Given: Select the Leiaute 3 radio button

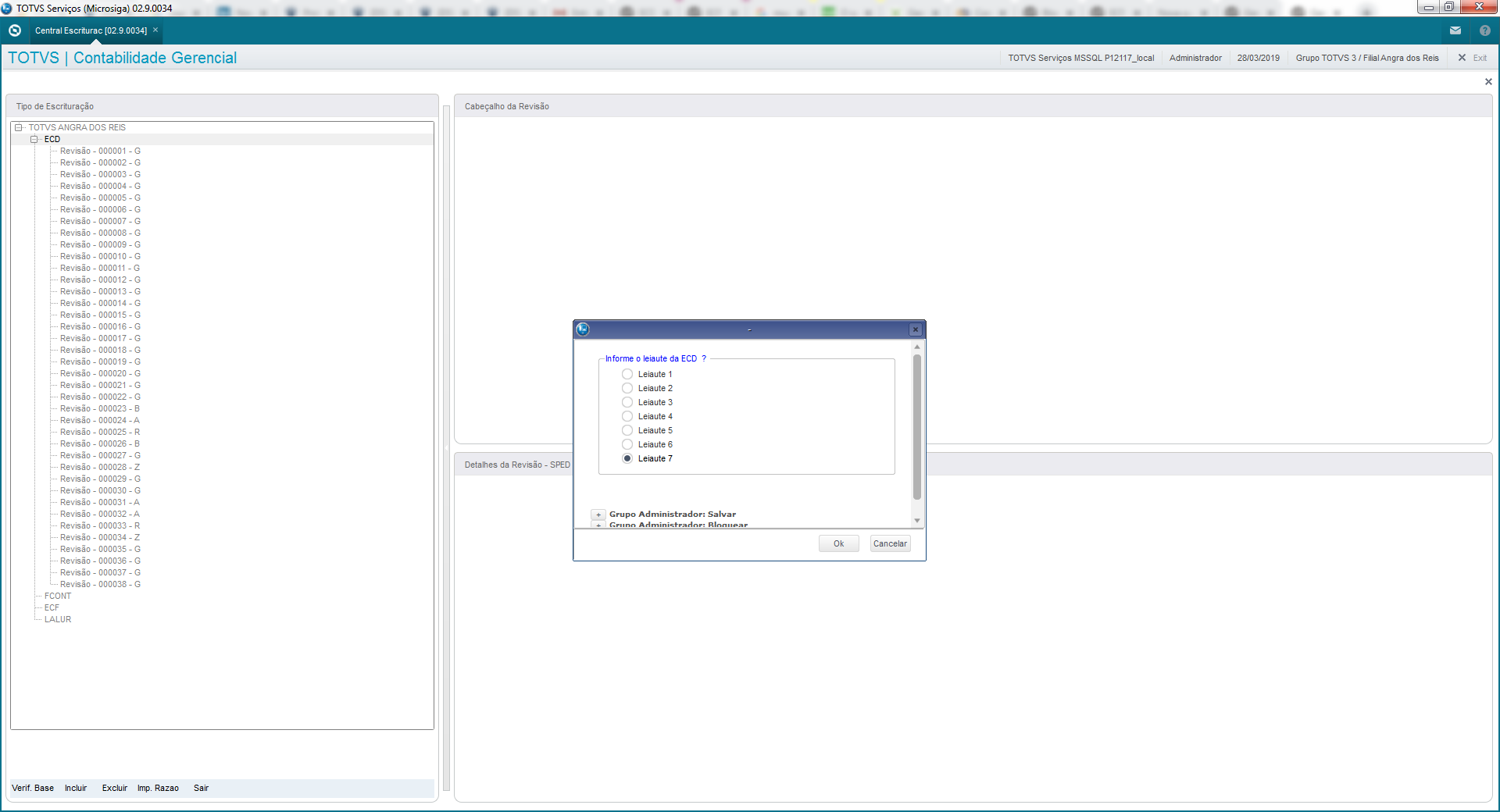Looking at the screenshot, I should coord(627,402).
